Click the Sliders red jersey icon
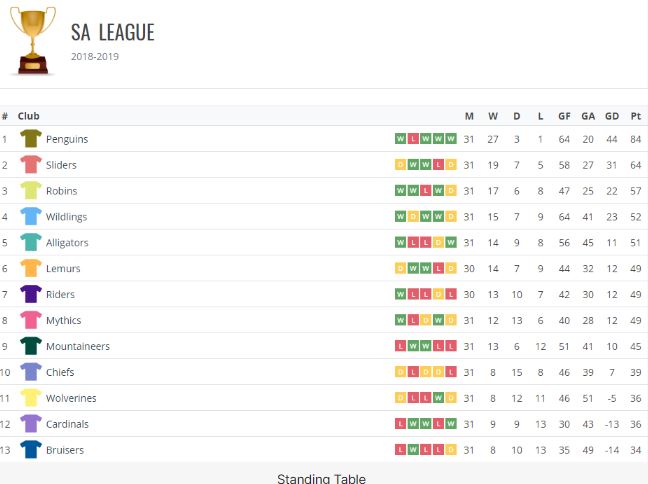This screenshot has width=648, height=484. click(x=31, y=165)
